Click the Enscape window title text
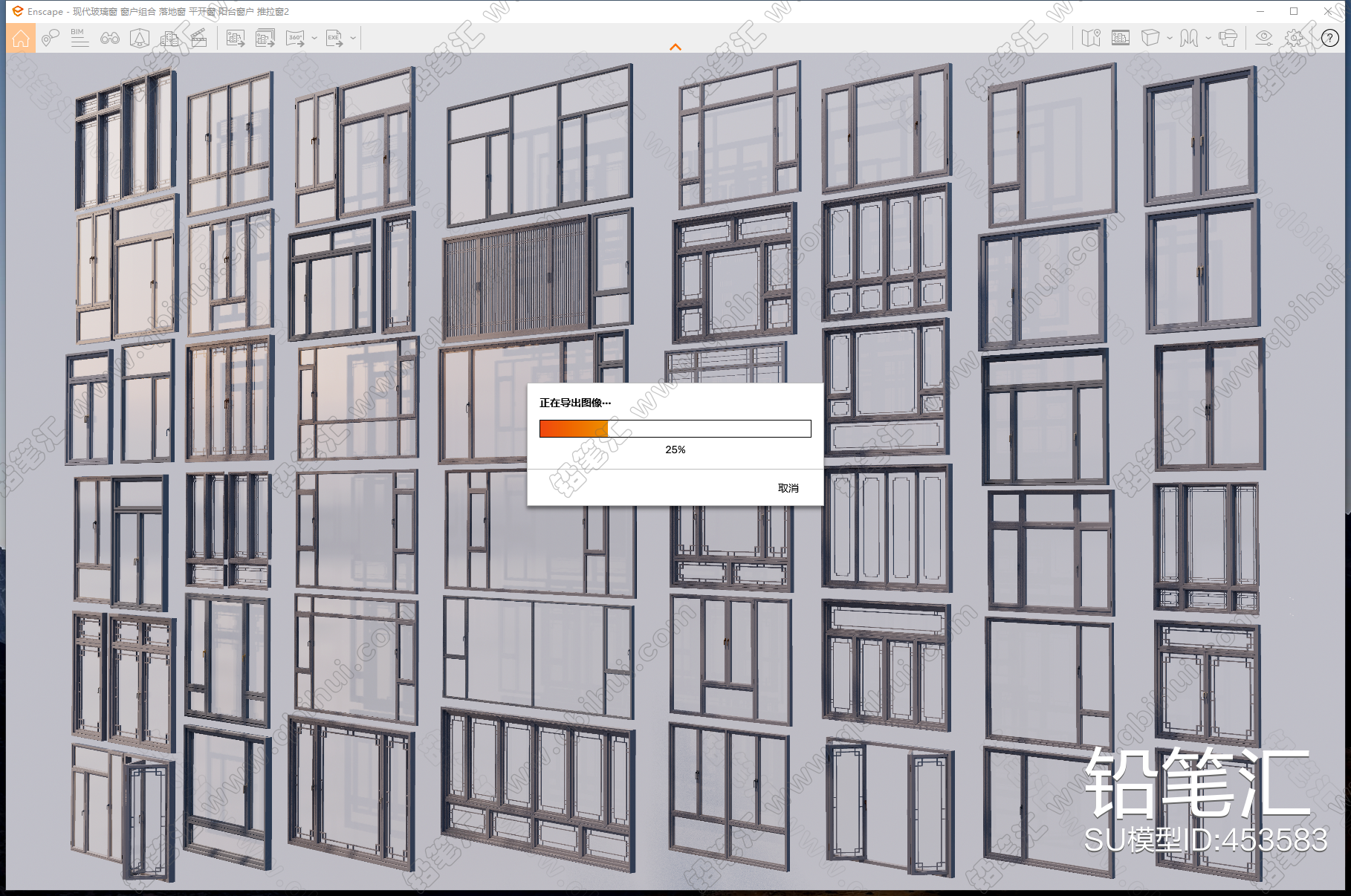Viewport: 1351px width, 896px height. click(x=158, y=11)
